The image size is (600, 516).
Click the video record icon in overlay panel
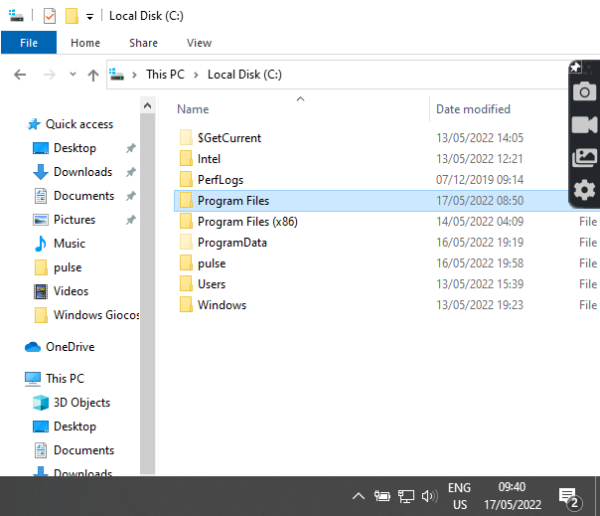point(584,125)
